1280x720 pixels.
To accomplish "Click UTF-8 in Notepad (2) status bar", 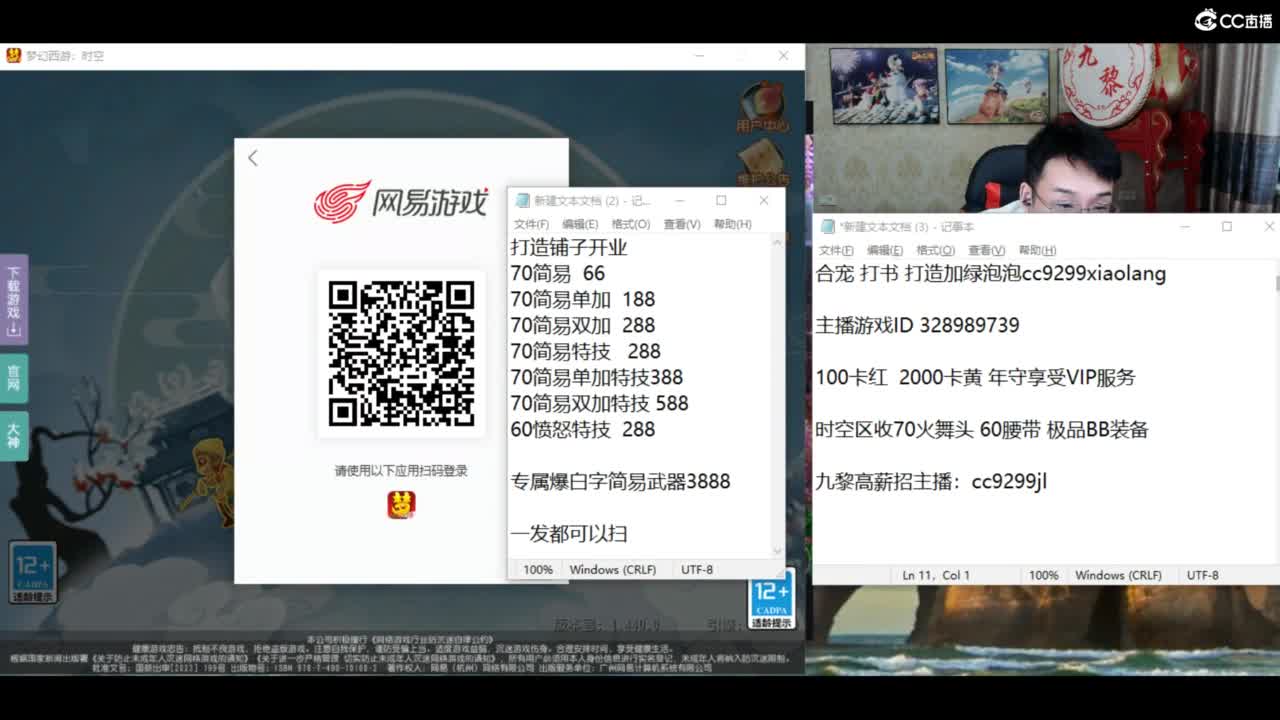I will coord(697,569).
